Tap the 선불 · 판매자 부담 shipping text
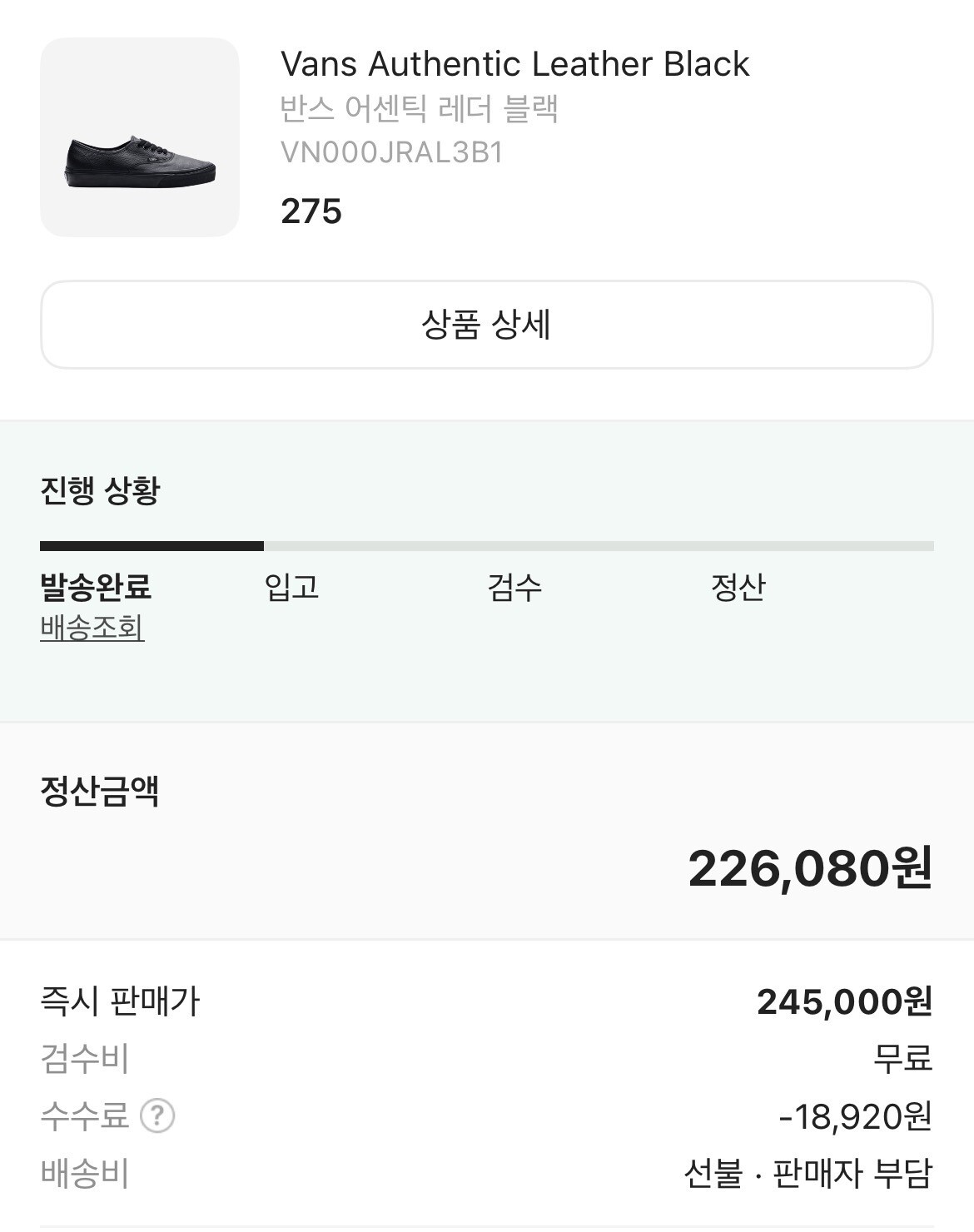Screen dimensions: 974x1232 tap(808, 1174)
